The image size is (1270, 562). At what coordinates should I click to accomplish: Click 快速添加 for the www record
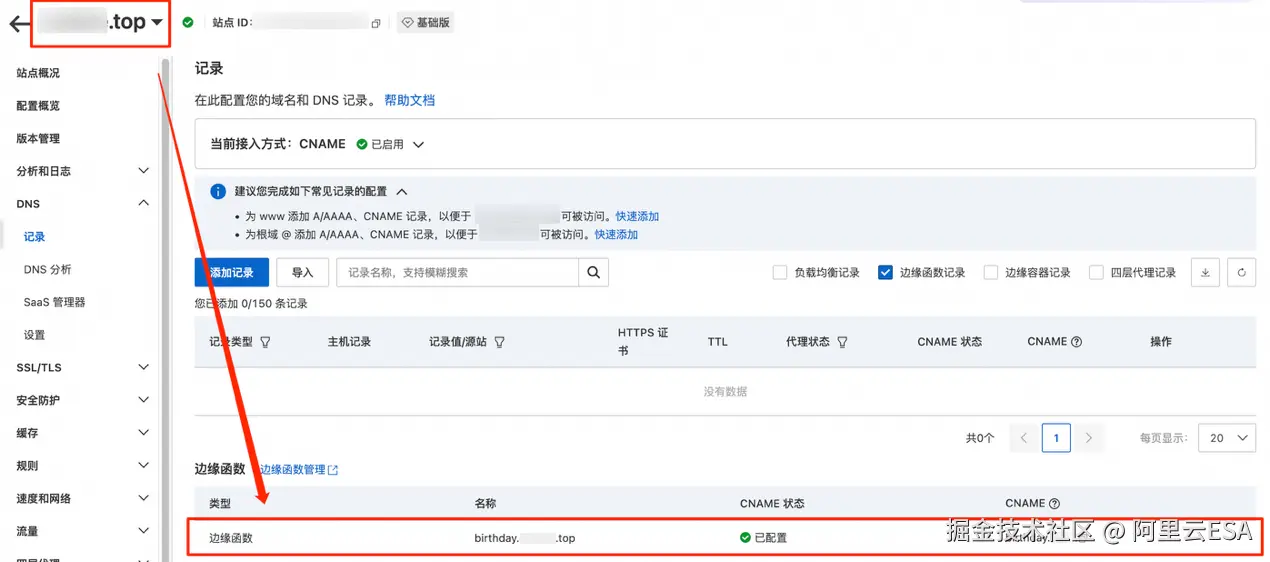pyautogui.click(x=637, y=216)
